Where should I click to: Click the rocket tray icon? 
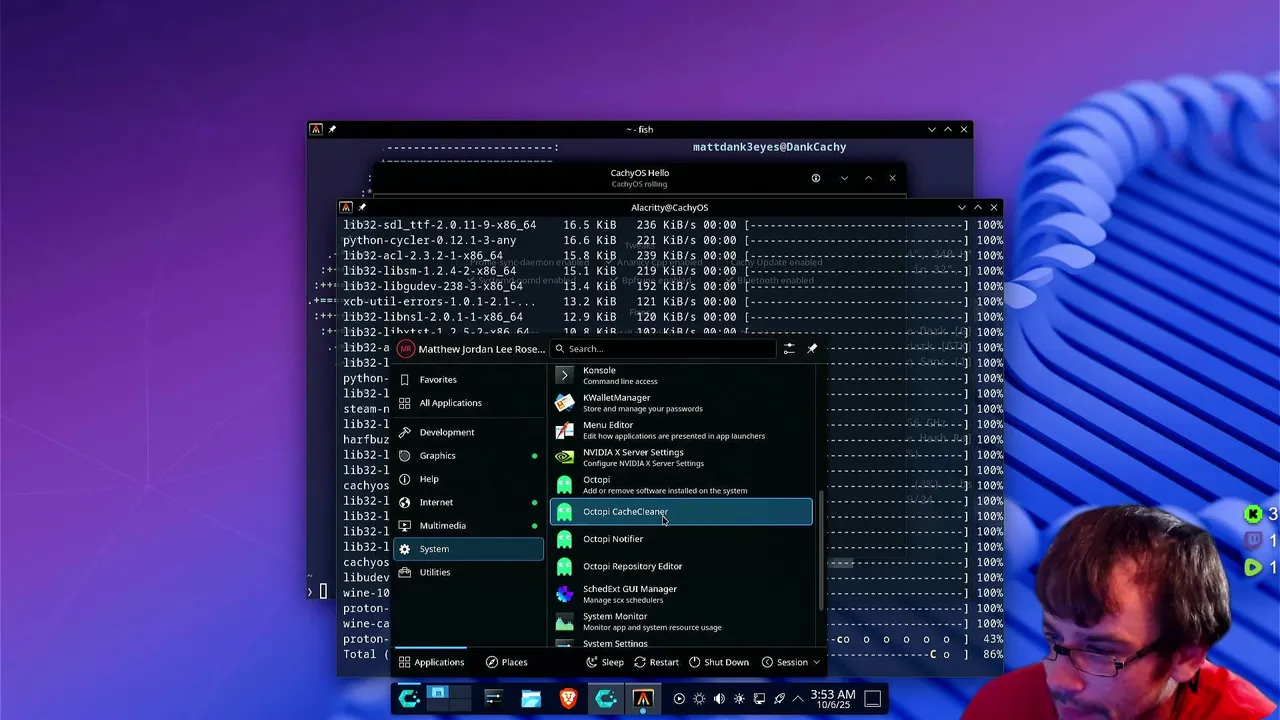point(779,699)
